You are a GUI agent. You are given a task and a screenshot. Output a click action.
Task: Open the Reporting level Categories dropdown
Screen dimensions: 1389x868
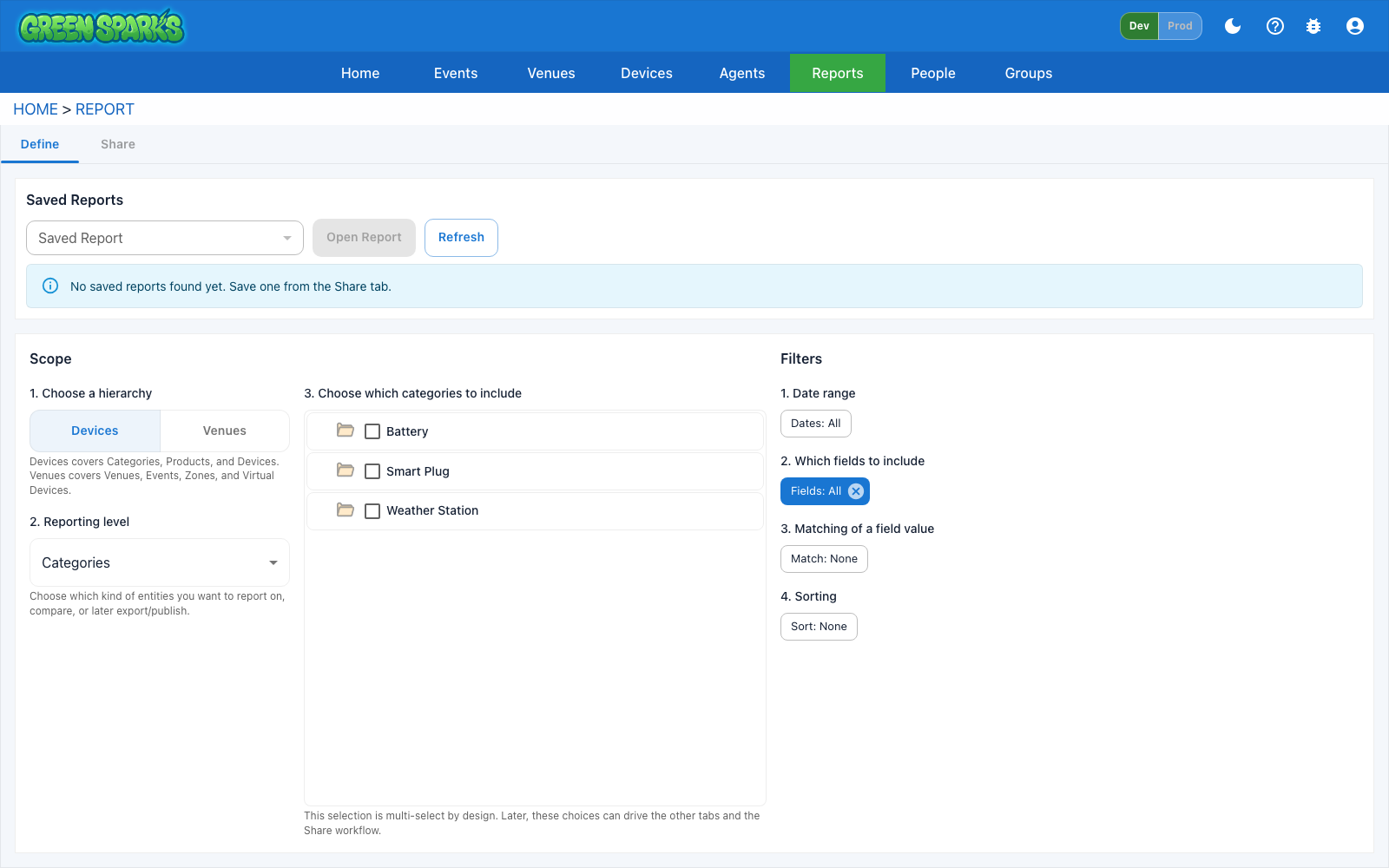coord(160,562)
